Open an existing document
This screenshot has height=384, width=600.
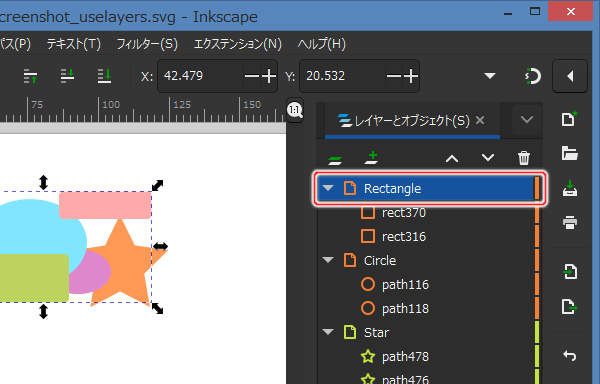[569, 154]
